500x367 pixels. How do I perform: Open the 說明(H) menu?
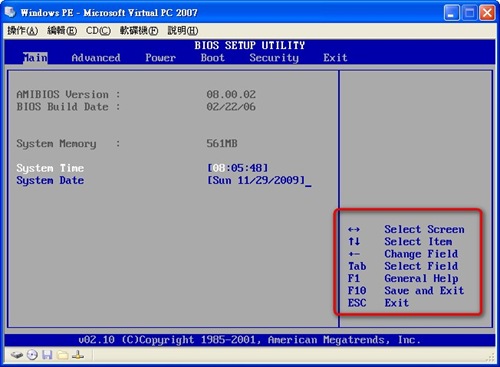tap(183, 31)
